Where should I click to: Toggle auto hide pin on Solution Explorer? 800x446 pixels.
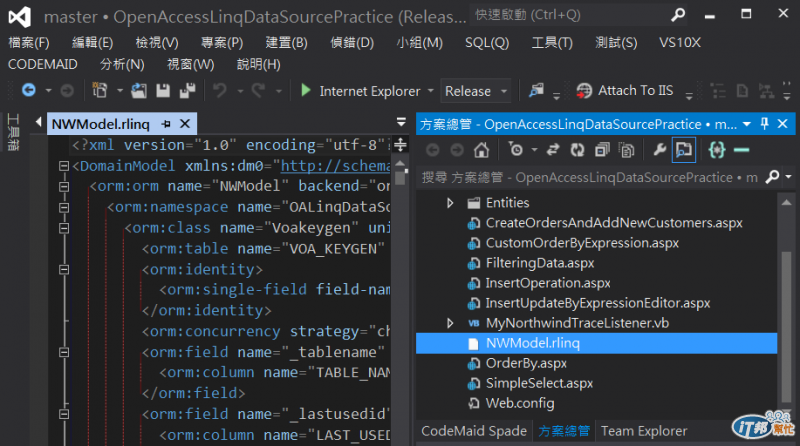(x=764, y=123)
